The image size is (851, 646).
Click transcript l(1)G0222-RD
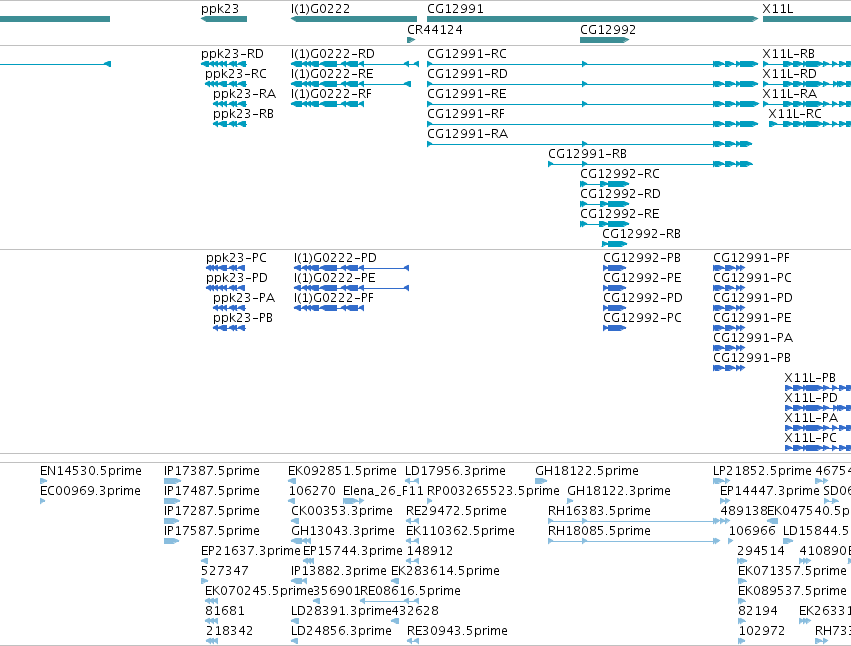[333, 54]
